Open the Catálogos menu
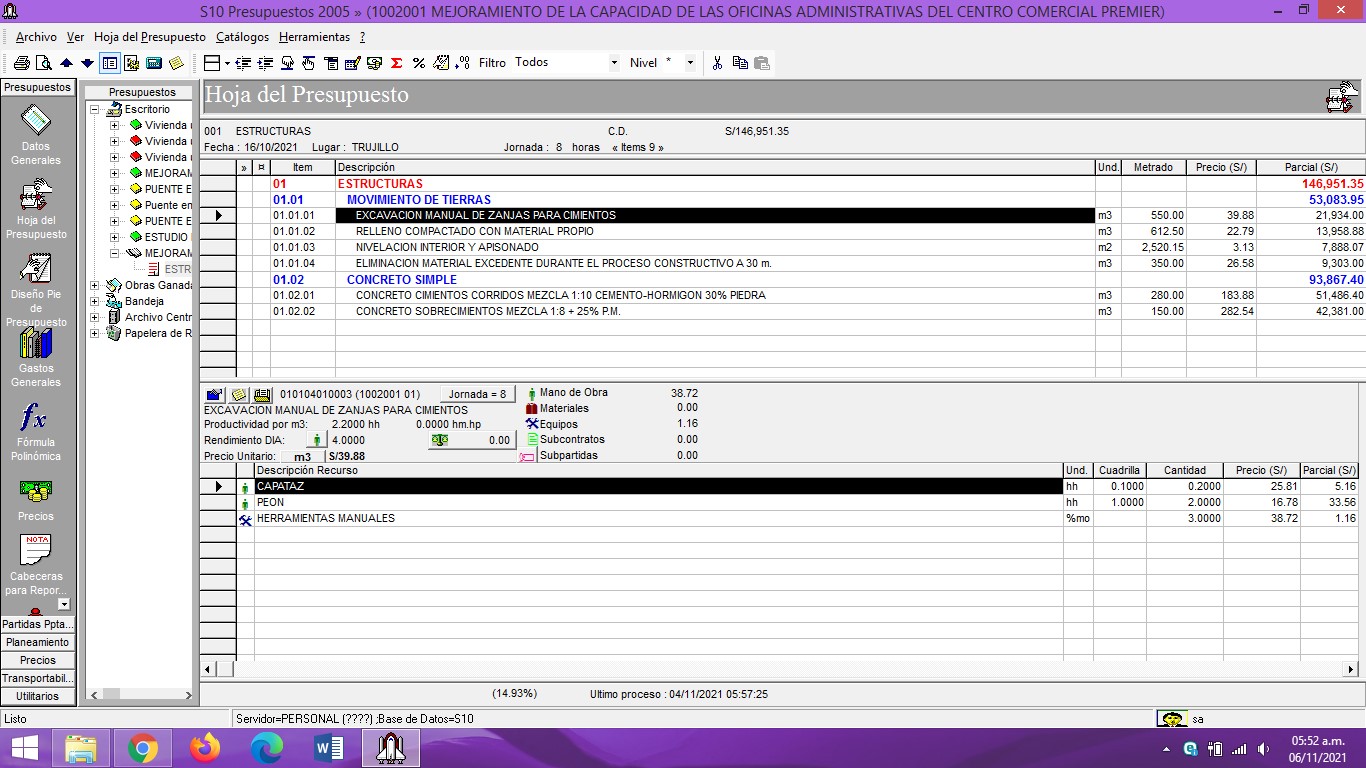The height and width of the screenshot is (768, 1366). coord(242,37)
